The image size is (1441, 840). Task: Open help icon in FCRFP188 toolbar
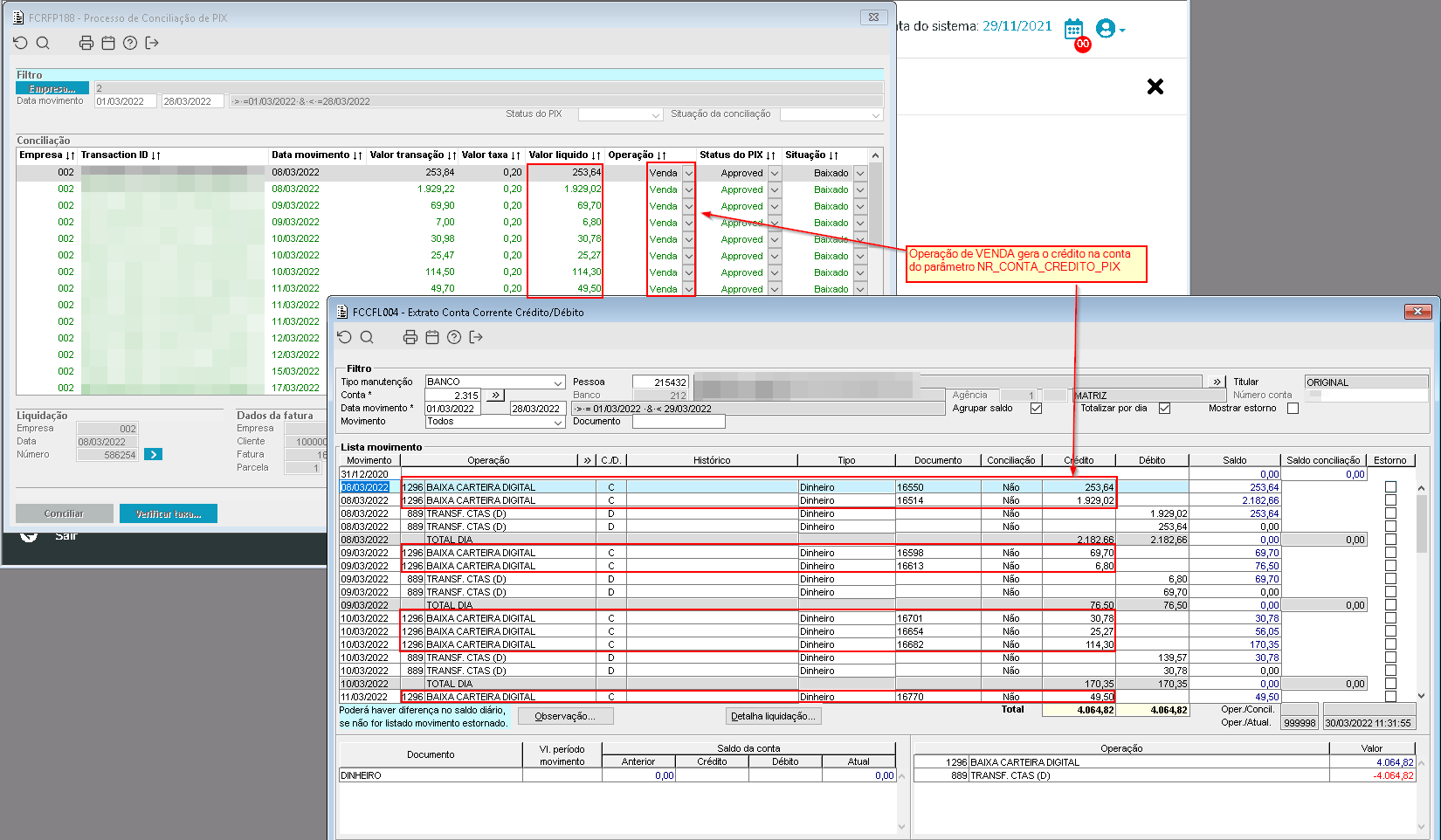click(x=130, y=43)
